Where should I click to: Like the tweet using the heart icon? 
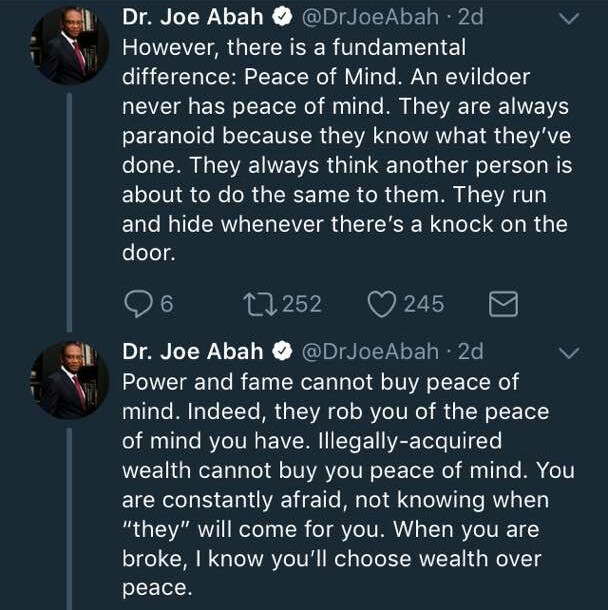[x=381, y=304]
